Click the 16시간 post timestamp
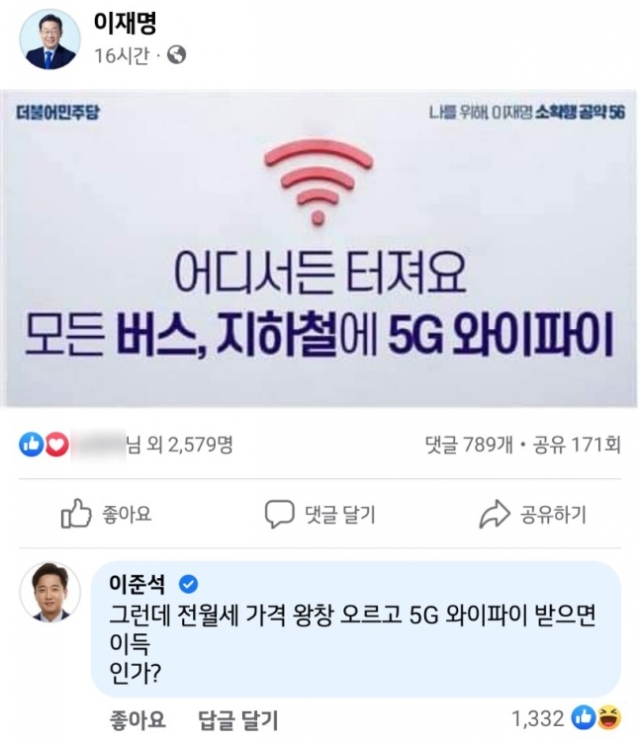This screenshot has width=640, height=741. (121, 56)
